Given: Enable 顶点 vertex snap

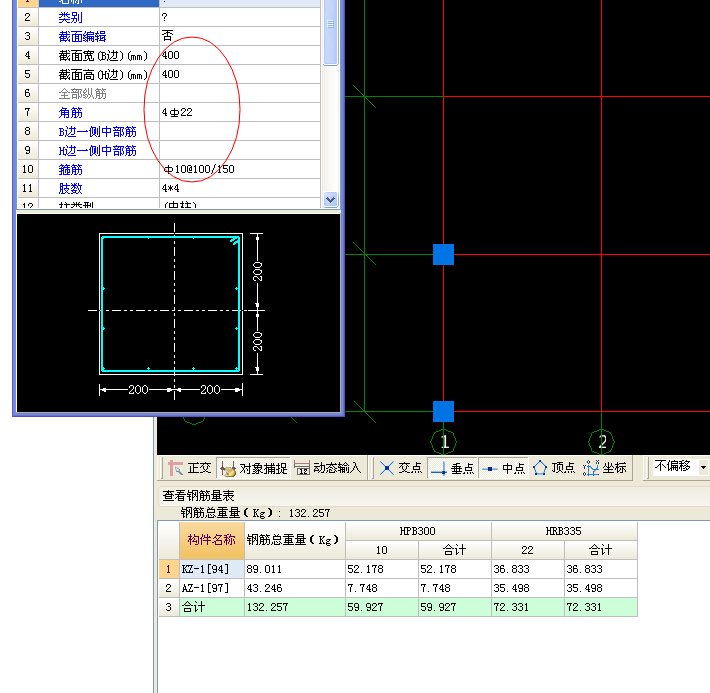Looking at the screenshot, I should (554, 468).
